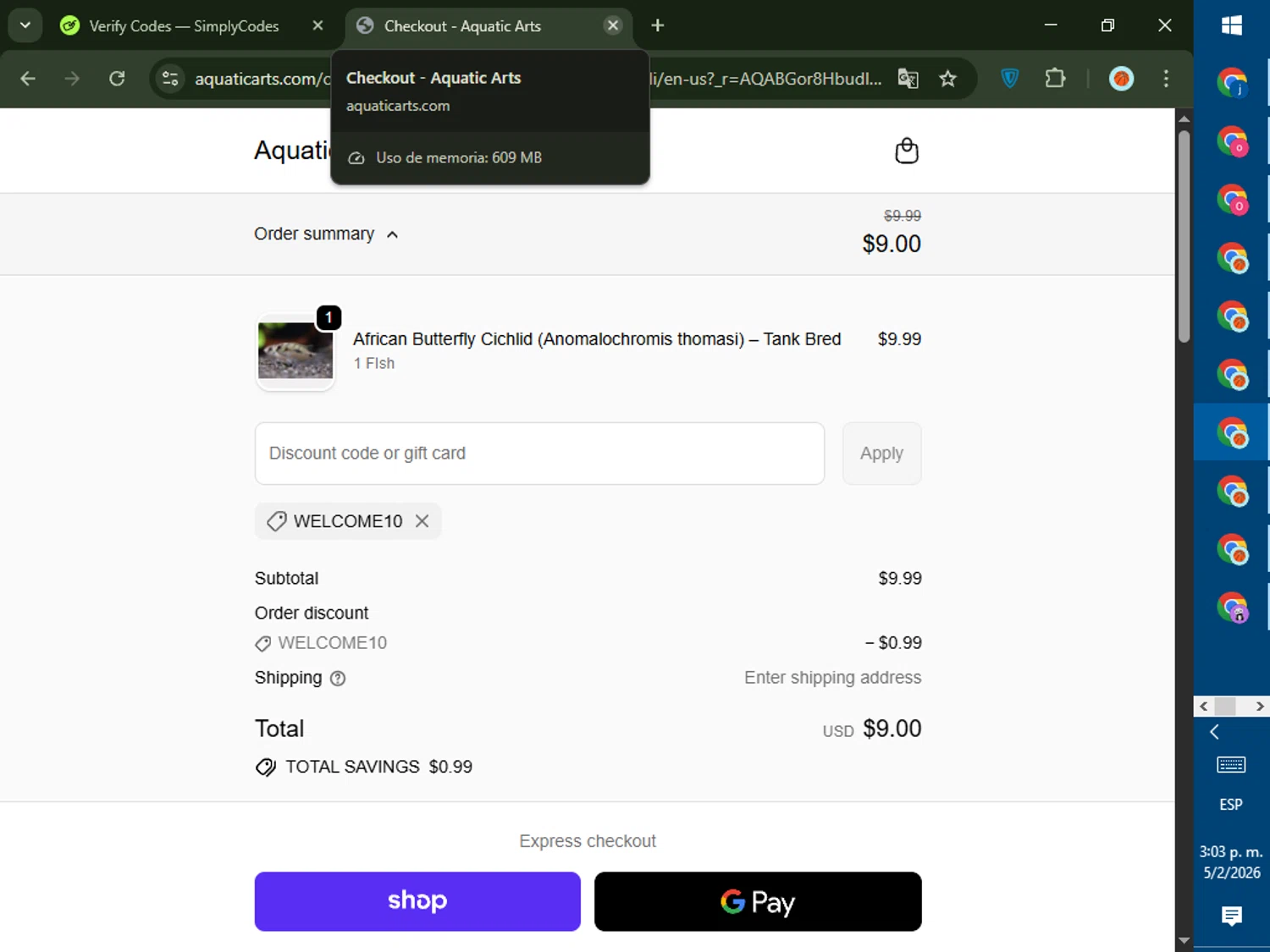Apply the discount code
The image size is (1270, 952).
click(881, 454)
